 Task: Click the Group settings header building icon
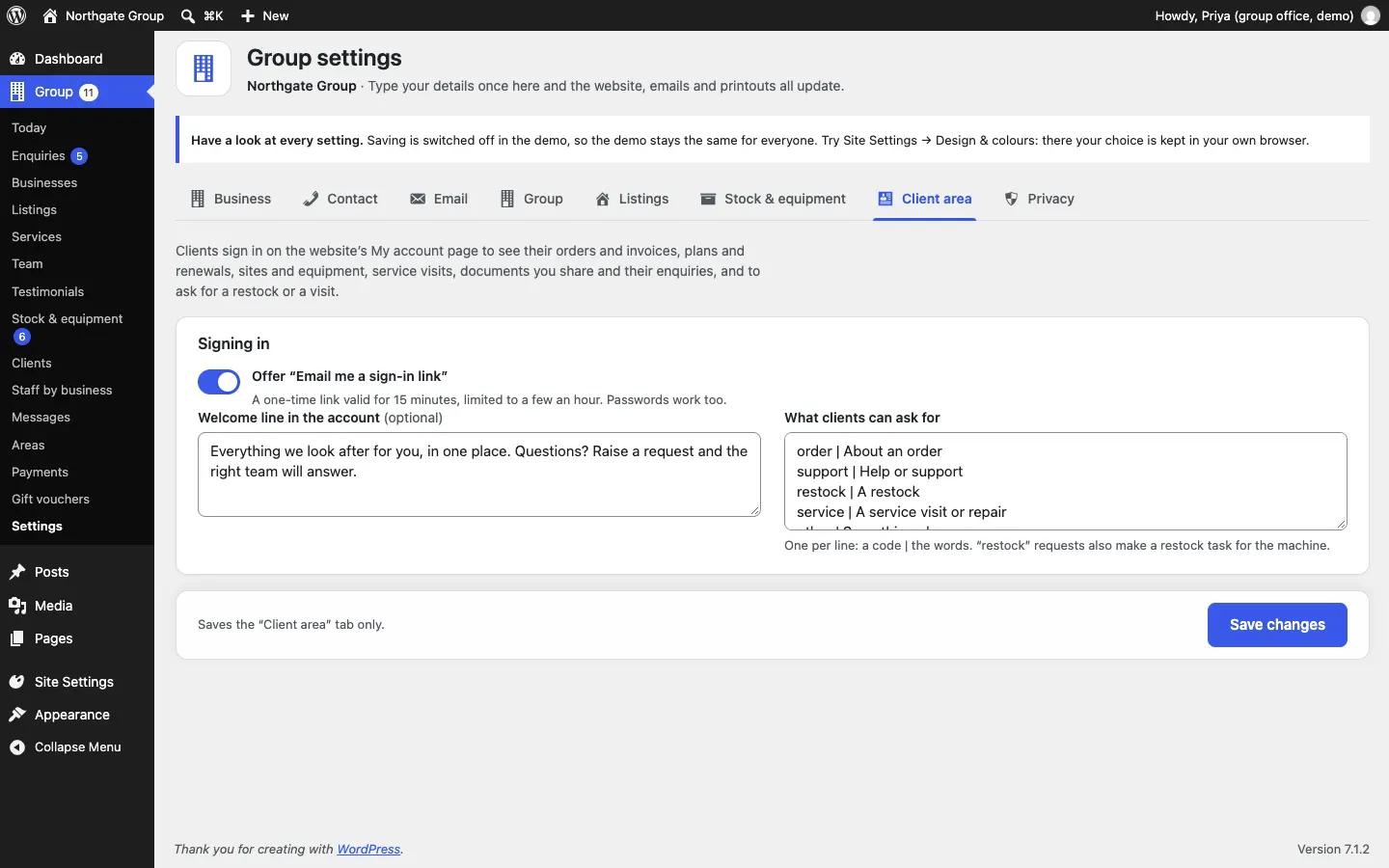(x=204, y=68)
